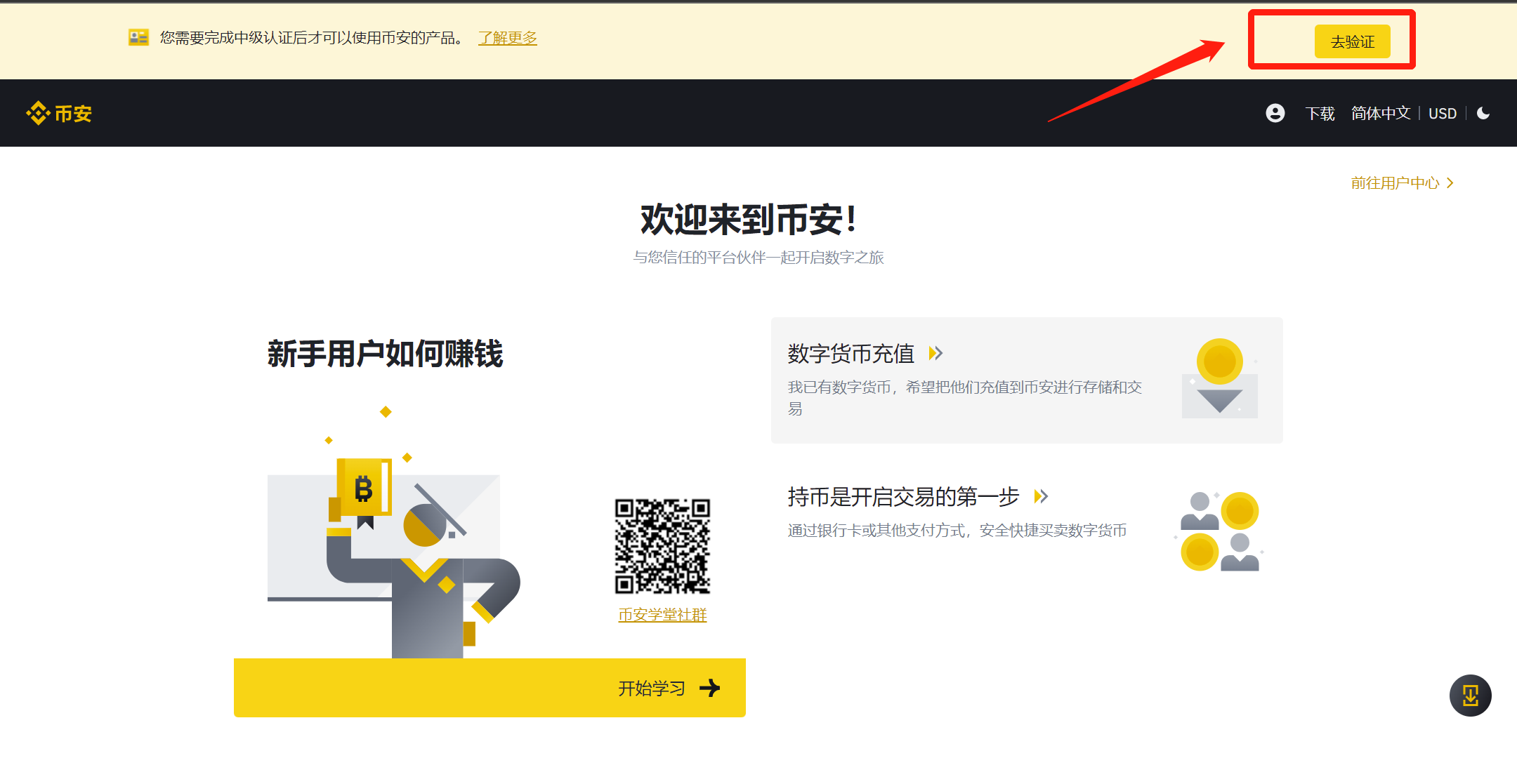Open the 币安学堂社群 link

662,615
